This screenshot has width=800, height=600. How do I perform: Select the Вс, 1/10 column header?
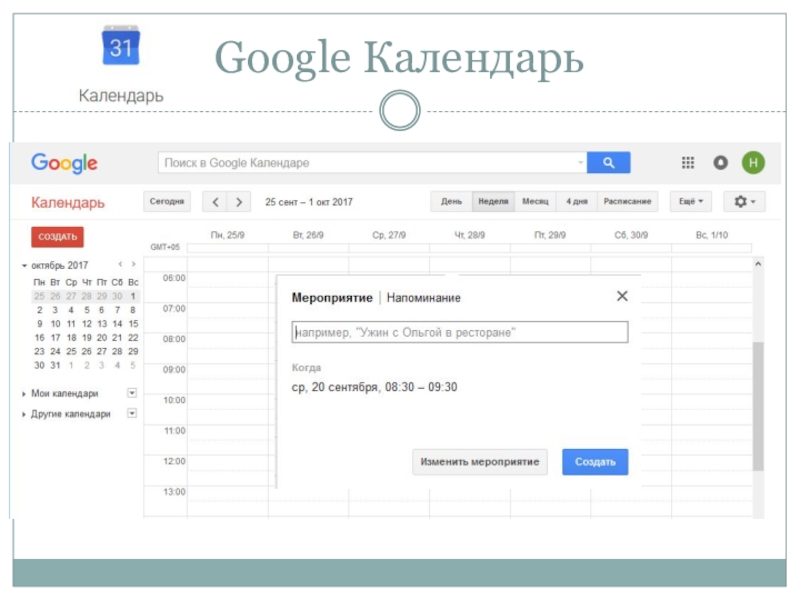[712, 235]
